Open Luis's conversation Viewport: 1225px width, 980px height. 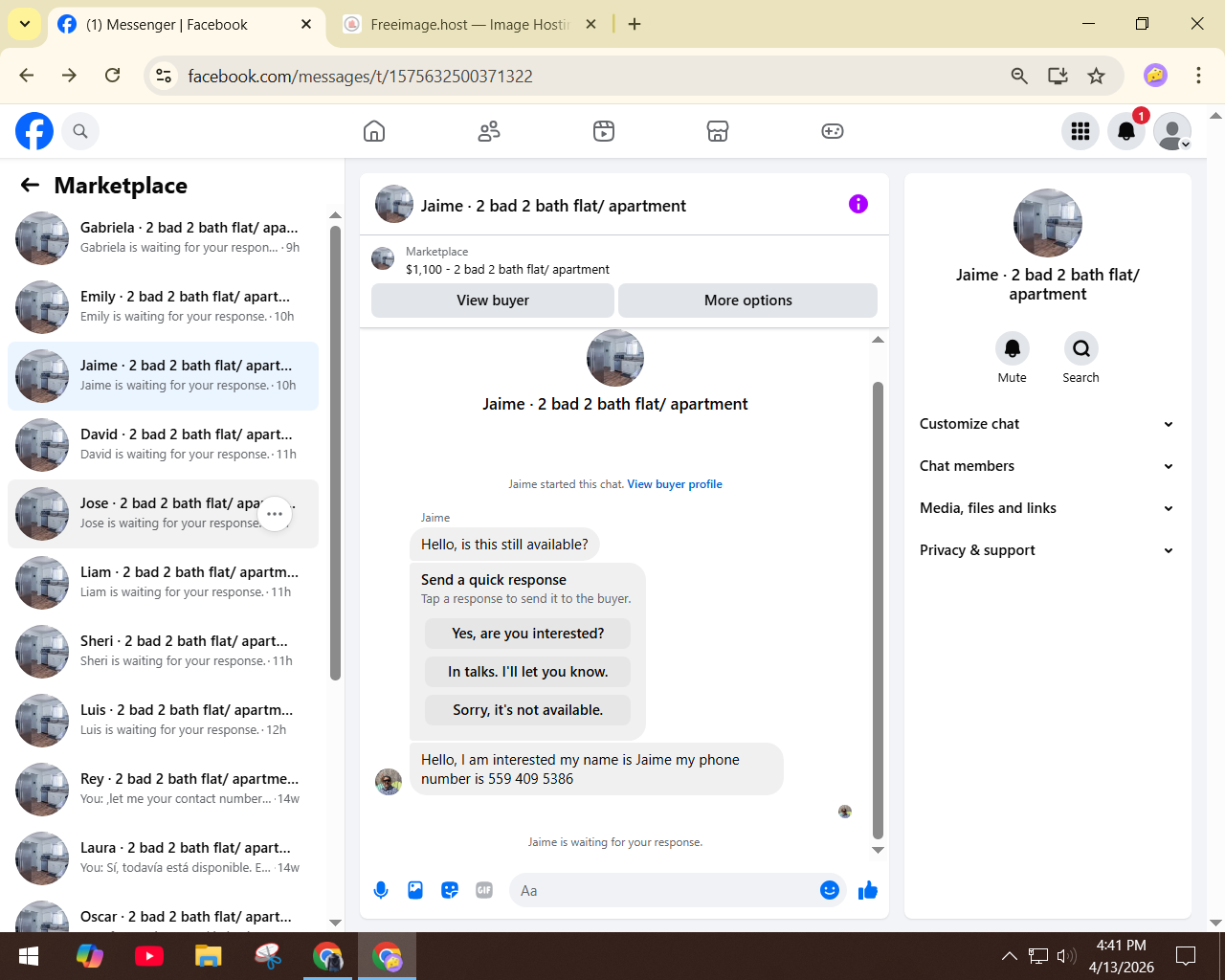[163, 721]
